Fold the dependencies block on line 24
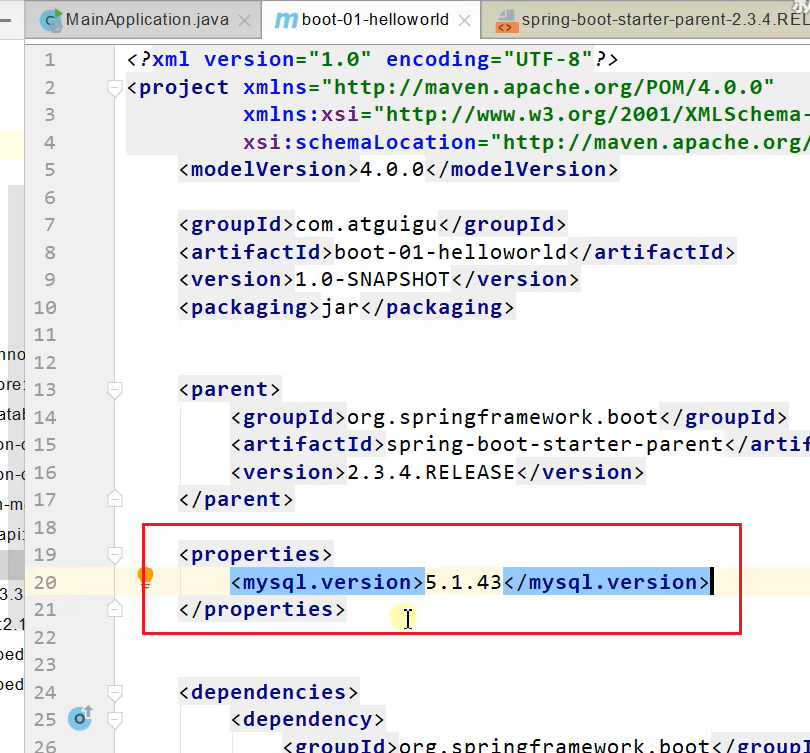The image size is (810, 753). [x=115, y=692]
